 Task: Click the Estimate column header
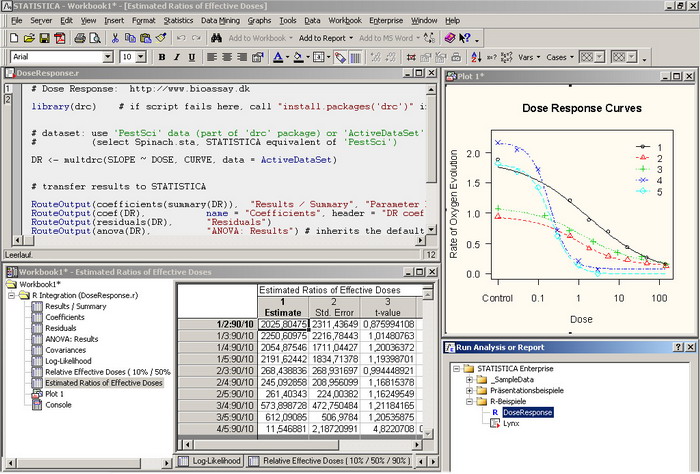[283, 308]
